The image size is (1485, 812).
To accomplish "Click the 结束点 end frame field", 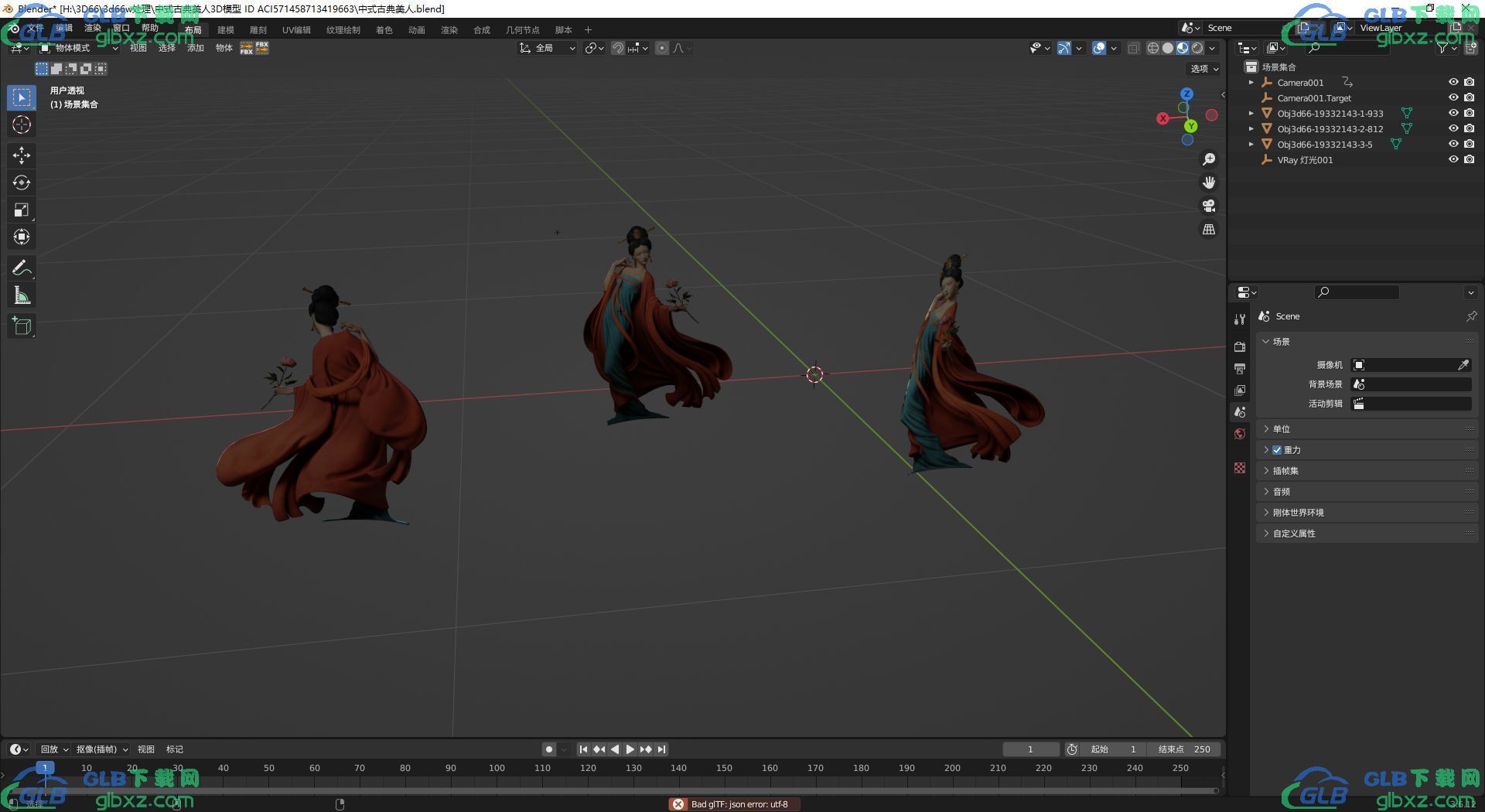I will pyautogui.click(x=1184, y=749).
